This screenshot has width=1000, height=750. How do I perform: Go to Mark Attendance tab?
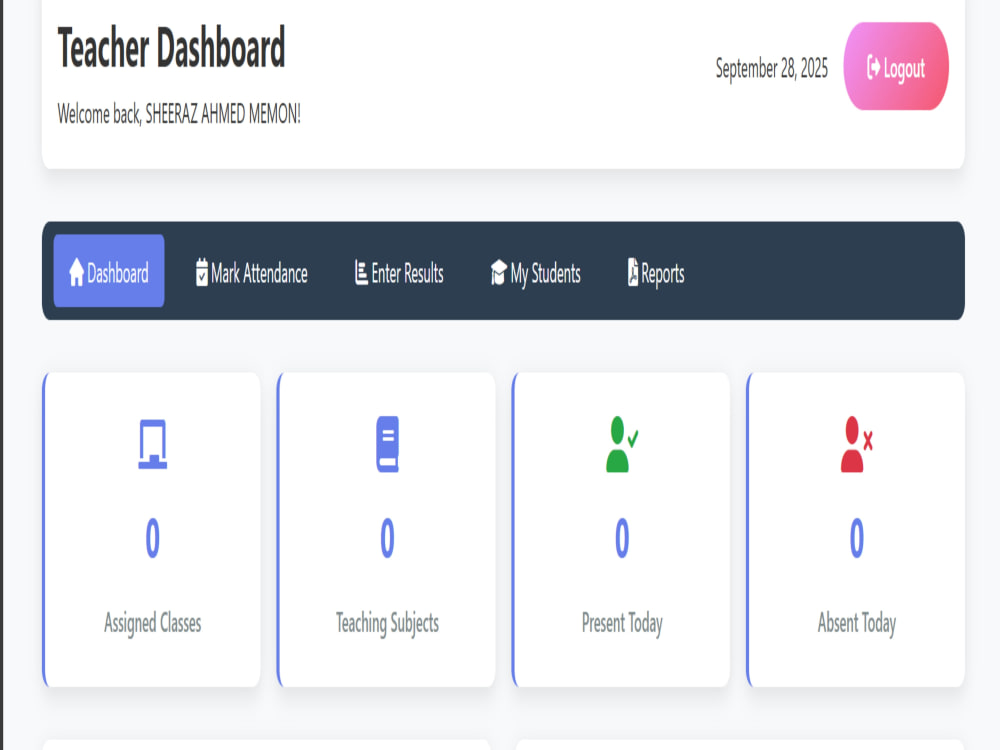251,272
